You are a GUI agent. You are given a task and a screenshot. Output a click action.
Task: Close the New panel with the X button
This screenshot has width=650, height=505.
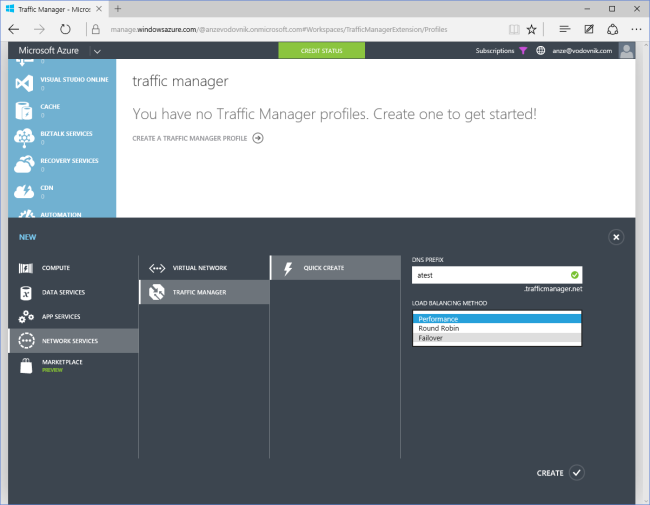(616, 237)
